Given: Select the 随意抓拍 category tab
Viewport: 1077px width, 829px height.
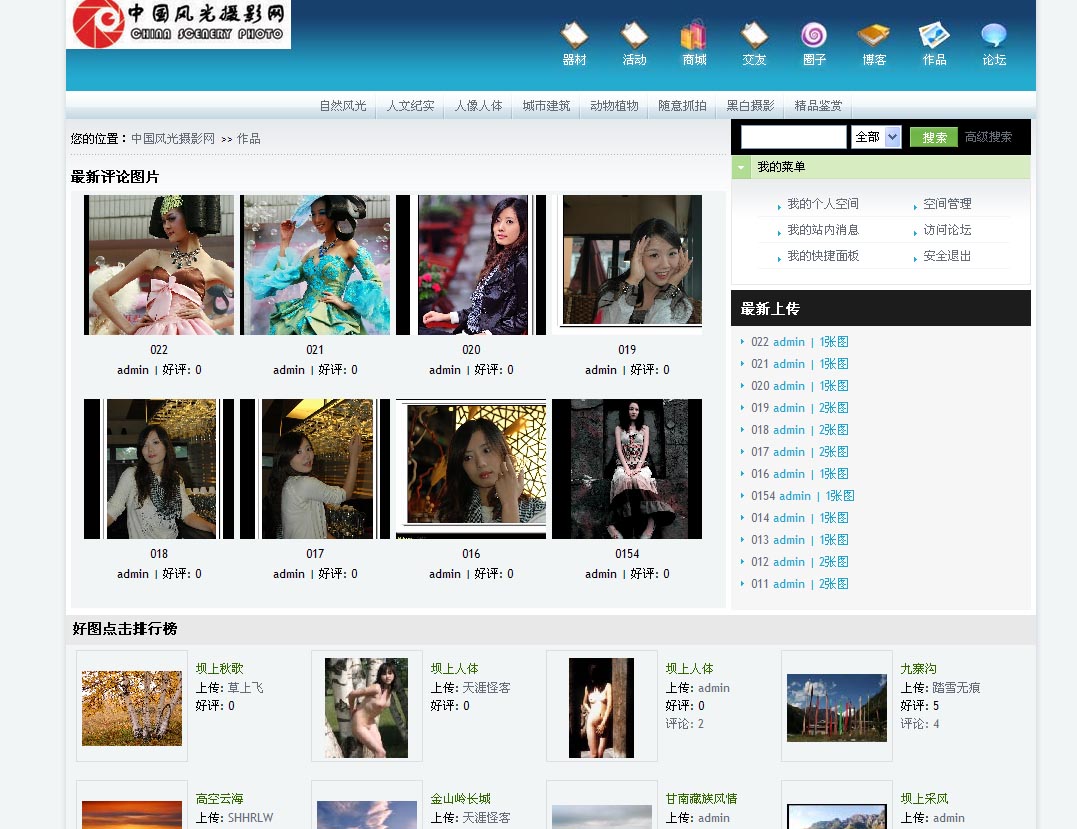Looking at the screenshot, I should [x=682, y=106].
